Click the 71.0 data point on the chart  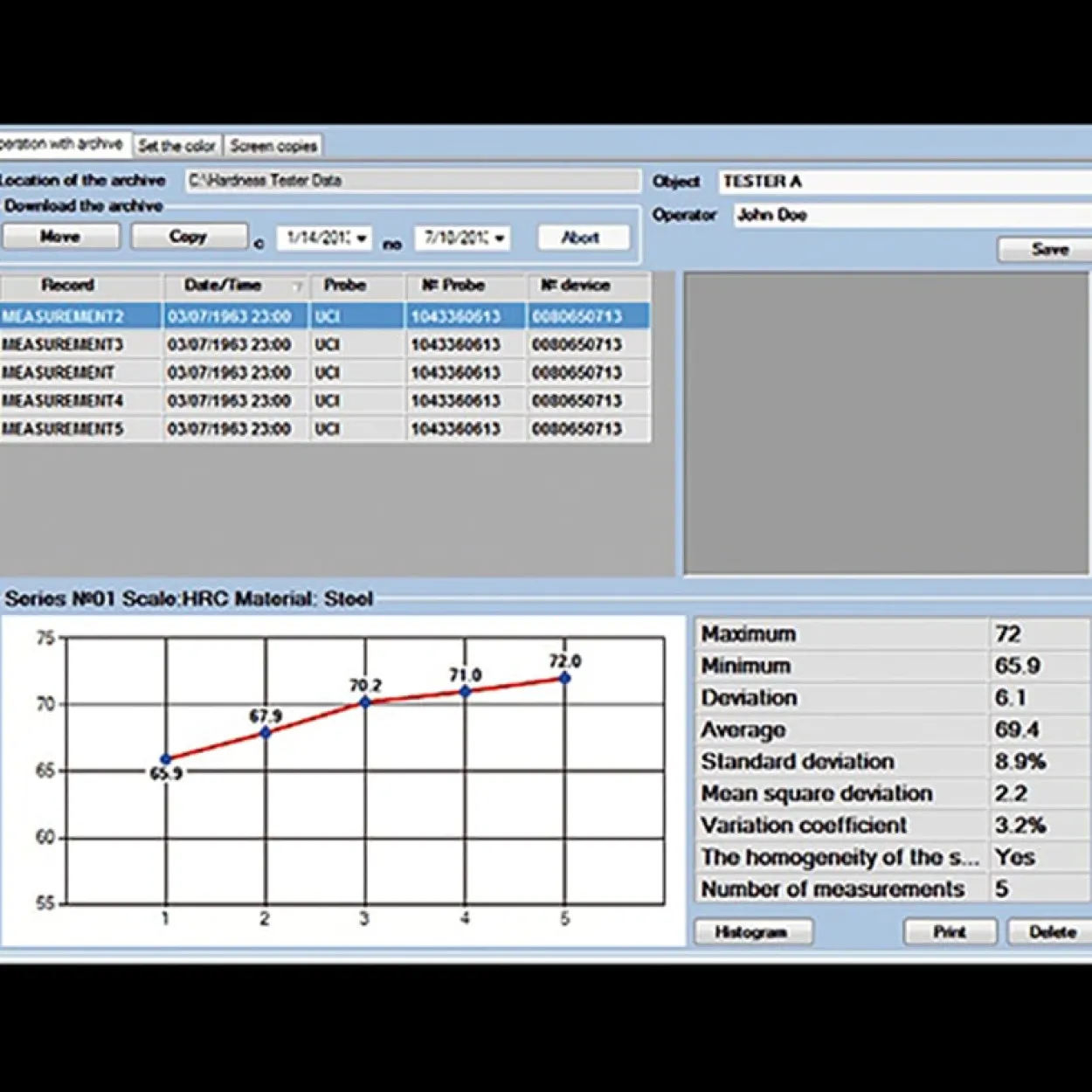pyautogui.click(x=466, y=691)
